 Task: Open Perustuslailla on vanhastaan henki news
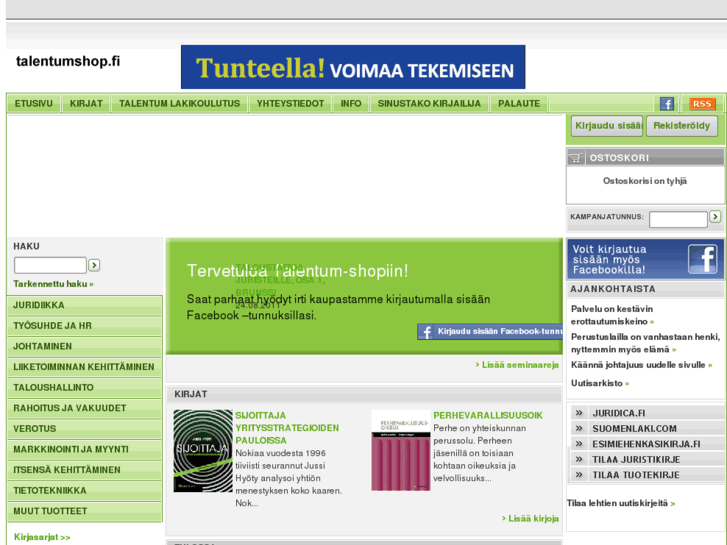click(x=645, y=343)
